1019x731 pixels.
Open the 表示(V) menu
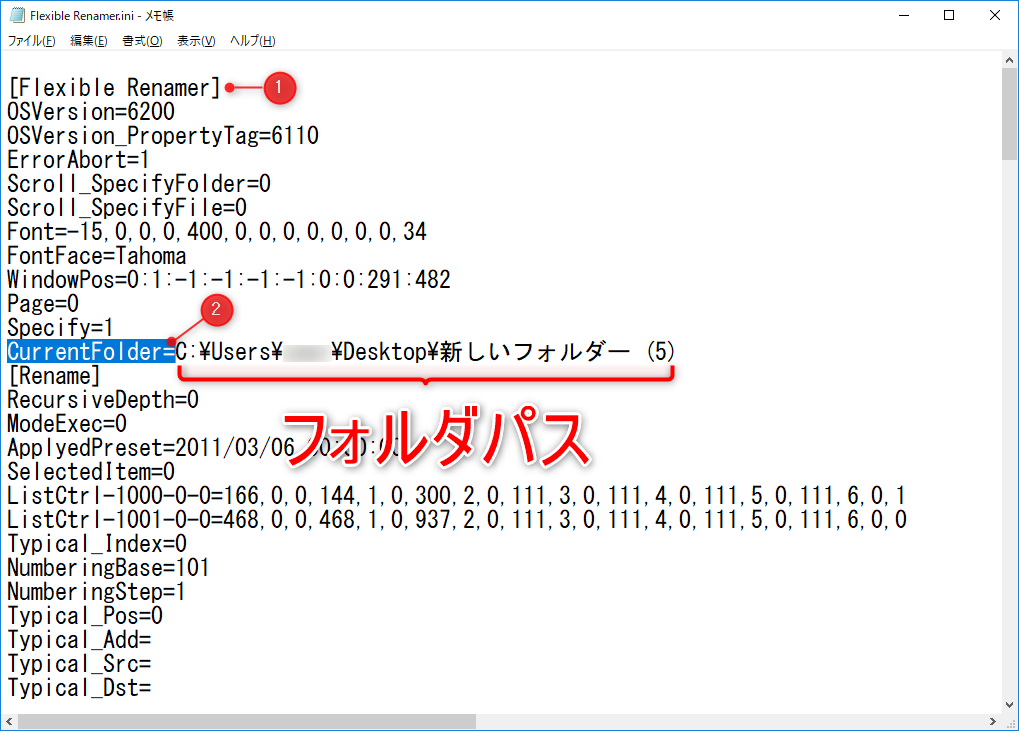point(196,41)
